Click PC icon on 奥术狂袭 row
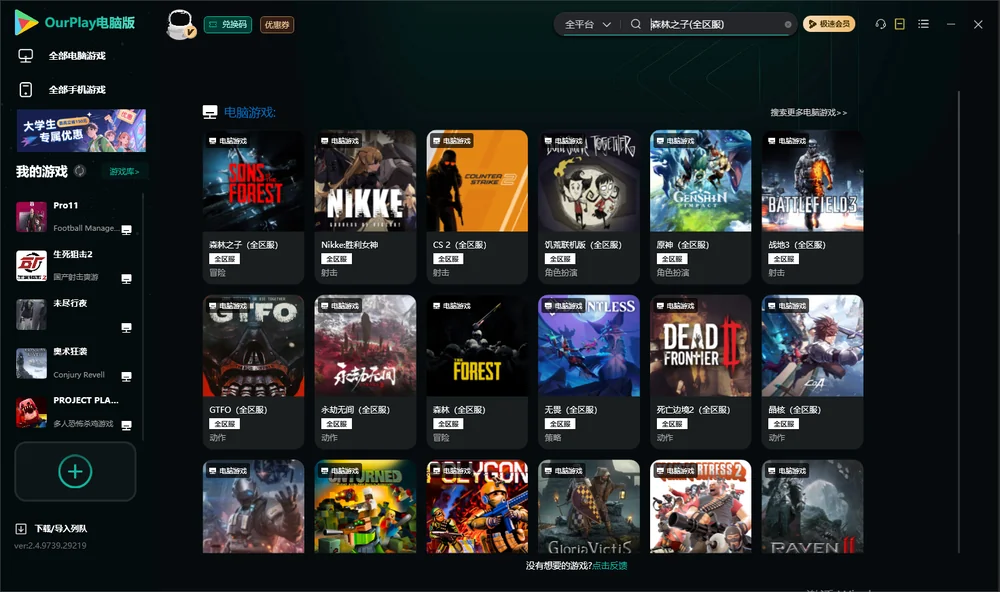 [126, 376]
